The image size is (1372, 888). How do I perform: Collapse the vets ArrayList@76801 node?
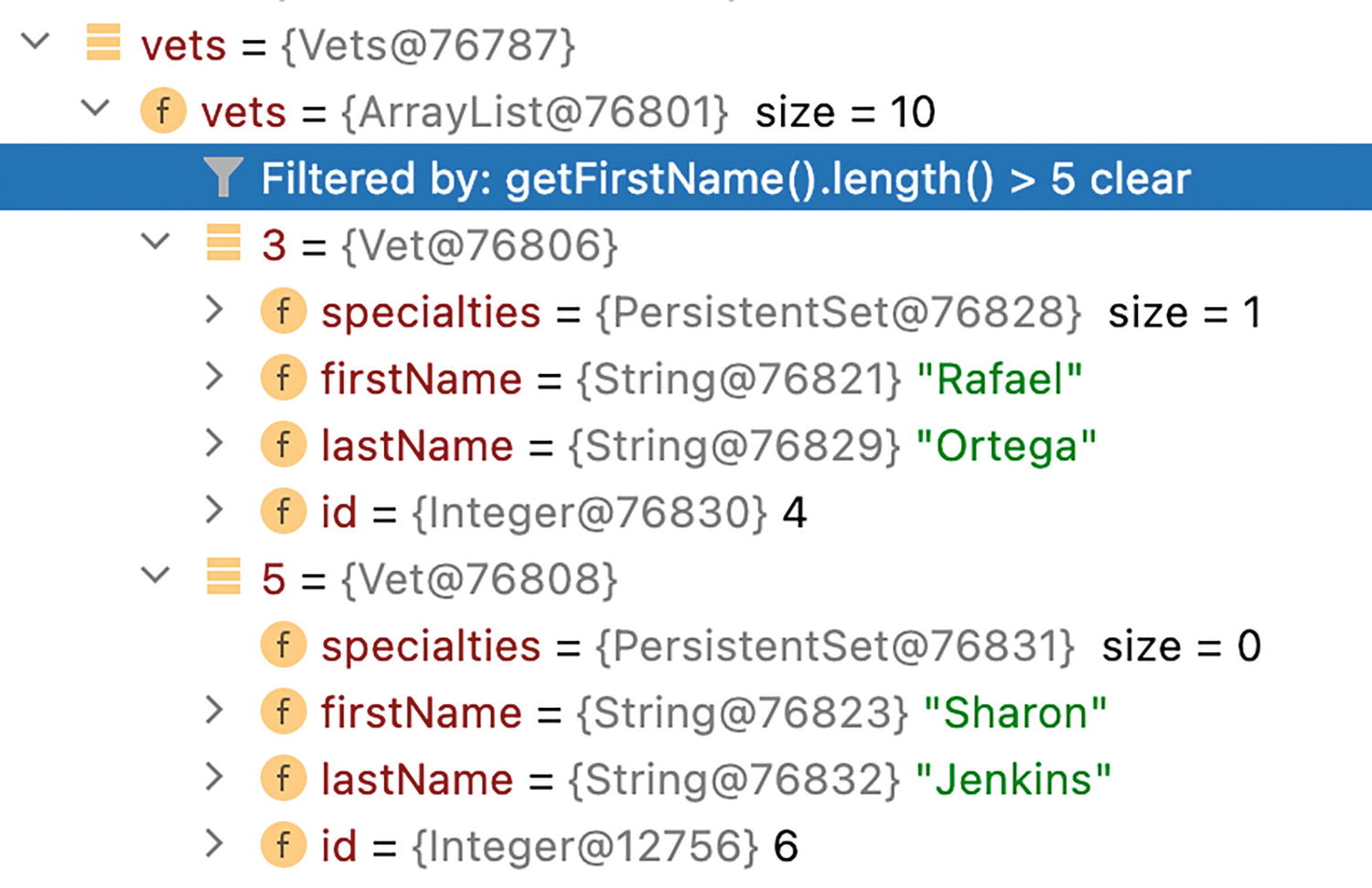(x=95, y=110)
